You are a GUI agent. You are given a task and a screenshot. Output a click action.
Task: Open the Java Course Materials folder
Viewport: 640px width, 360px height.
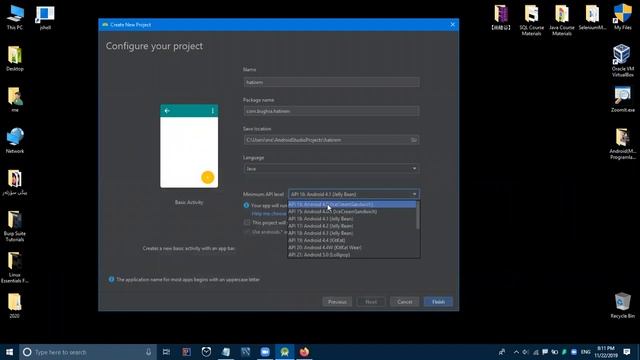pyautogui.click(x=562, y=20)
